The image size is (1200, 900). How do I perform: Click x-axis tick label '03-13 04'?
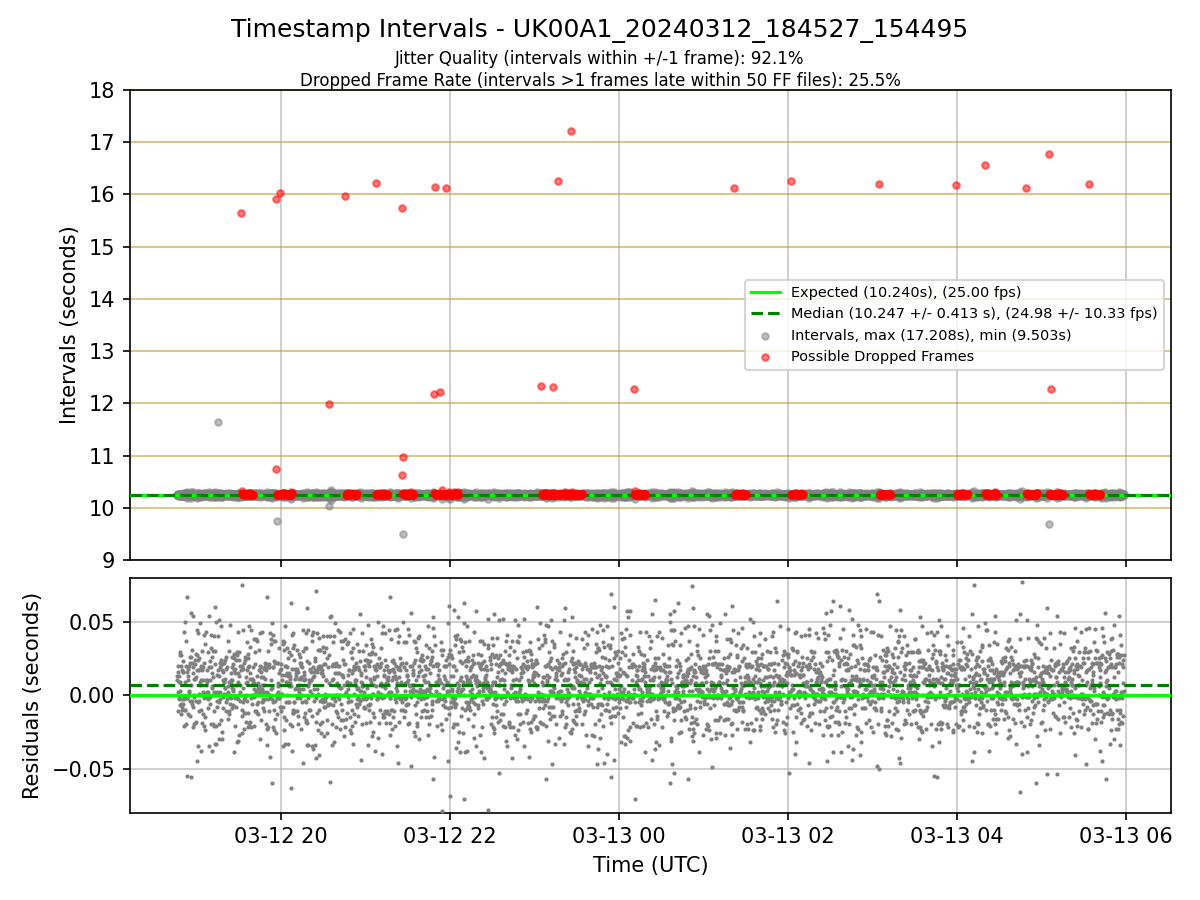(x=956, y=834)
